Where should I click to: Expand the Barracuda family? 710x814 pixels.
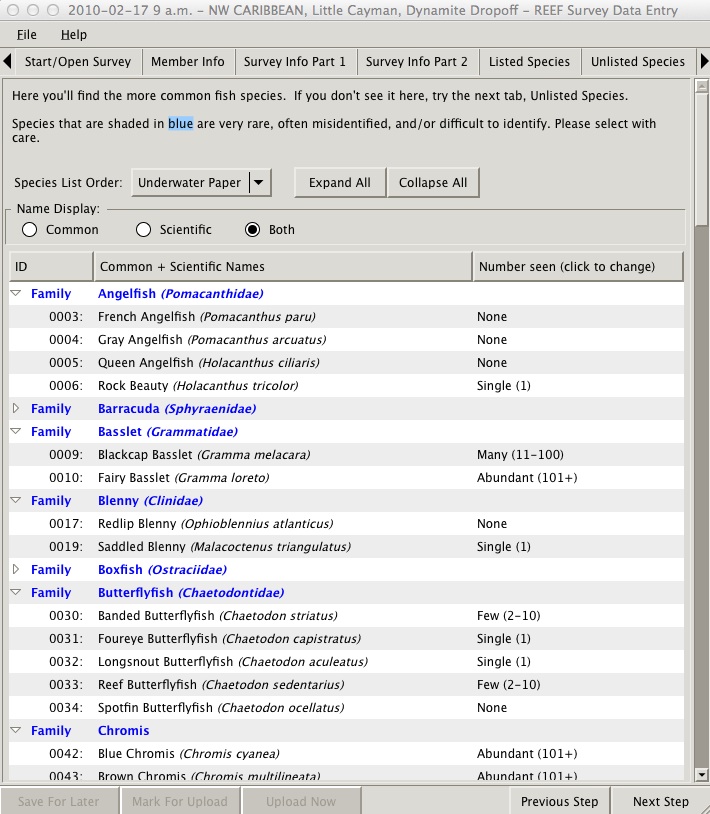click(x=16, y=409)
